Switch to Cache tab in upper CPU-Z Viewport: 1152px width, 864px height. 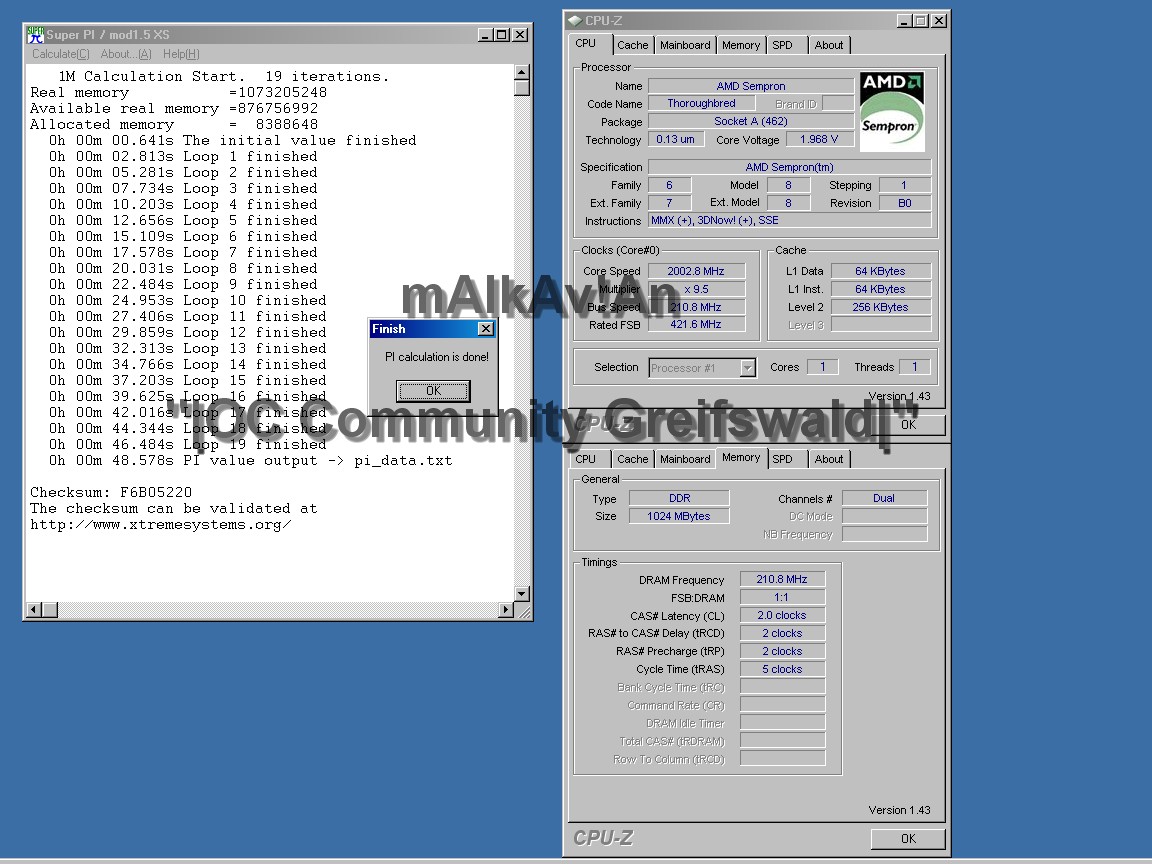[633, 45]
